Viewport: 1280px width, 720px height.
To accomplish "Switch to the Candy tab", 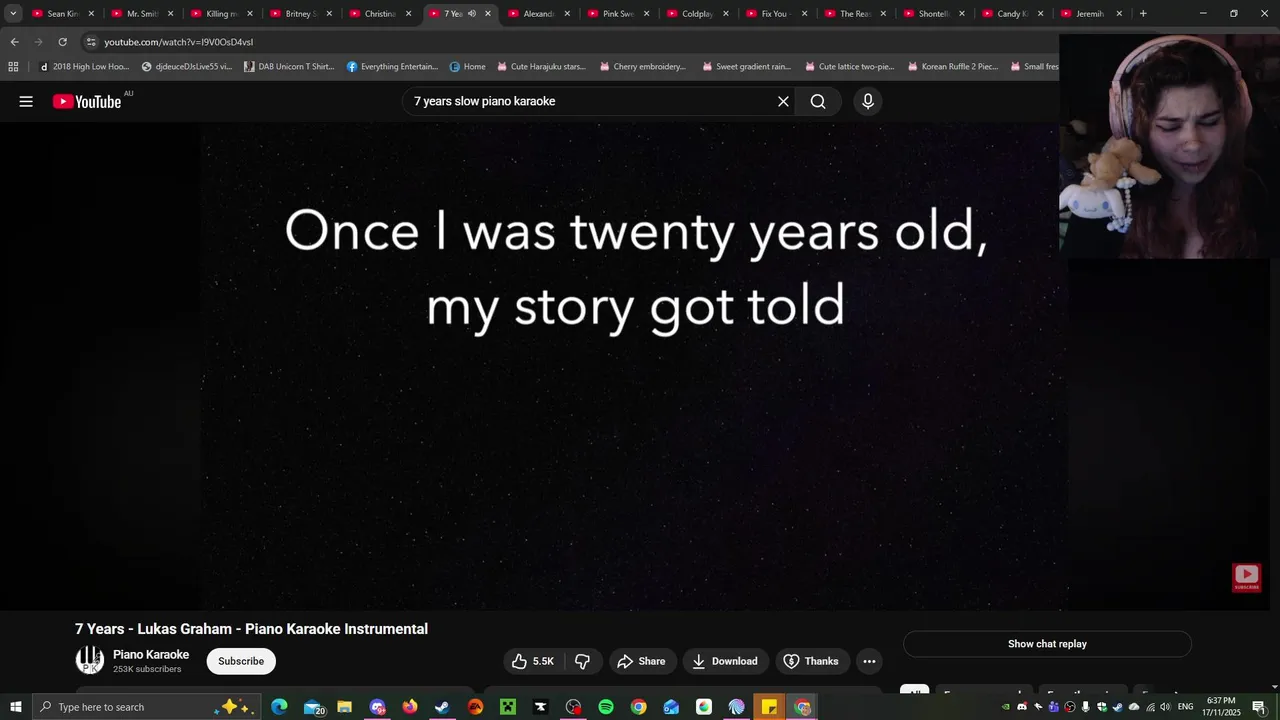I will coord(1012,14).
